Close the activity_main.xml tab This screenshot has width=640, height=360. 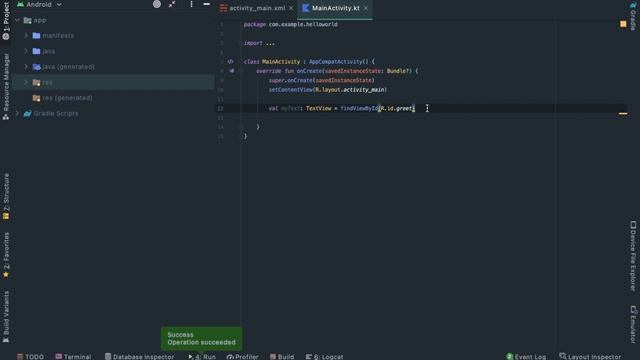291,8
